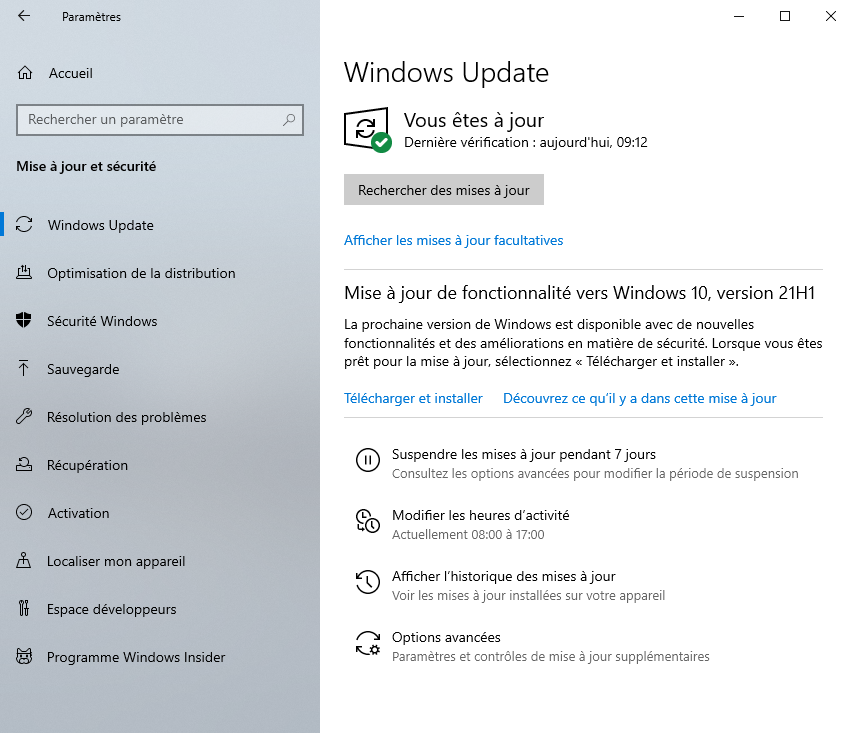Focus the Rechercher un paramètre field

[150, 120]
